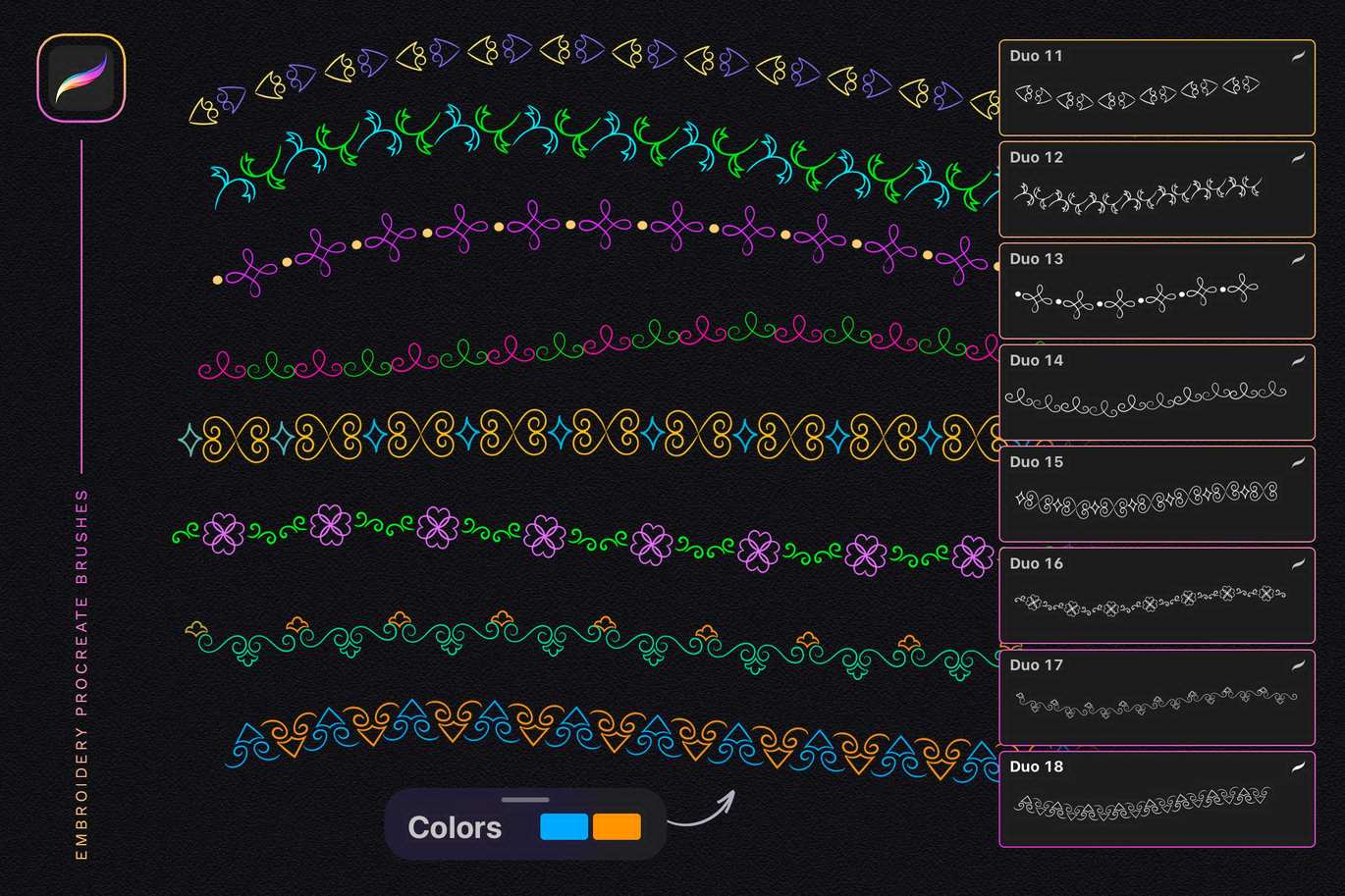Pick the orange color swatch
The image size is (1345, 896).
(x=617, y=827)
